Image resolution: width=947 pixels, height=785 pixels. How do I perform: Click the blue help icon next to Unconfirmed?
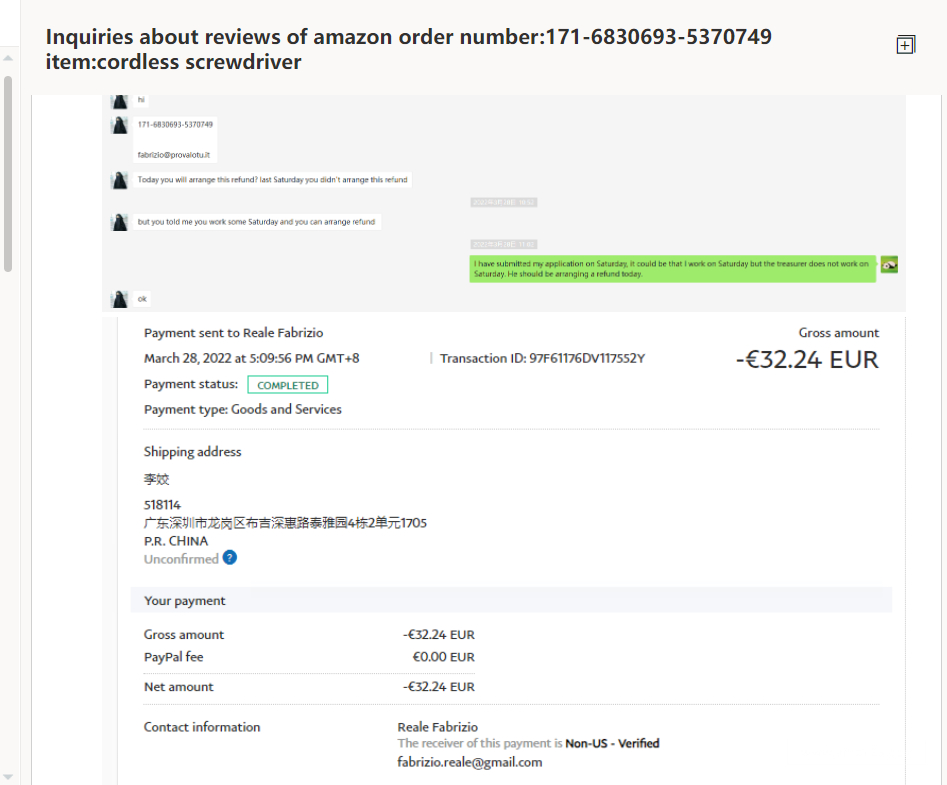tap(230, 557)
